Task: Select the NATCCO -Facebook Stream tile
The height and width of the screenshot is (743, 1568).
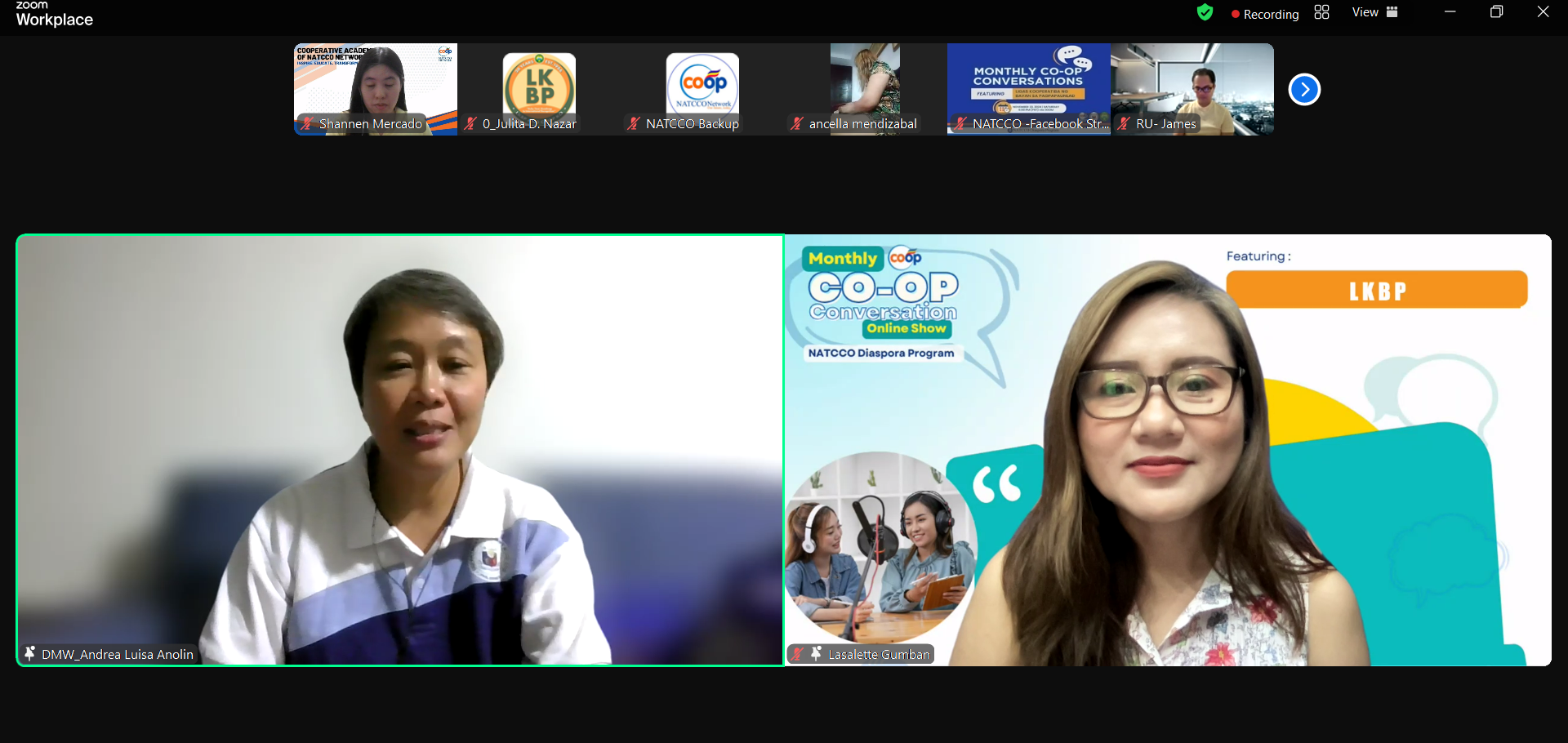Action: (1029, 89)
